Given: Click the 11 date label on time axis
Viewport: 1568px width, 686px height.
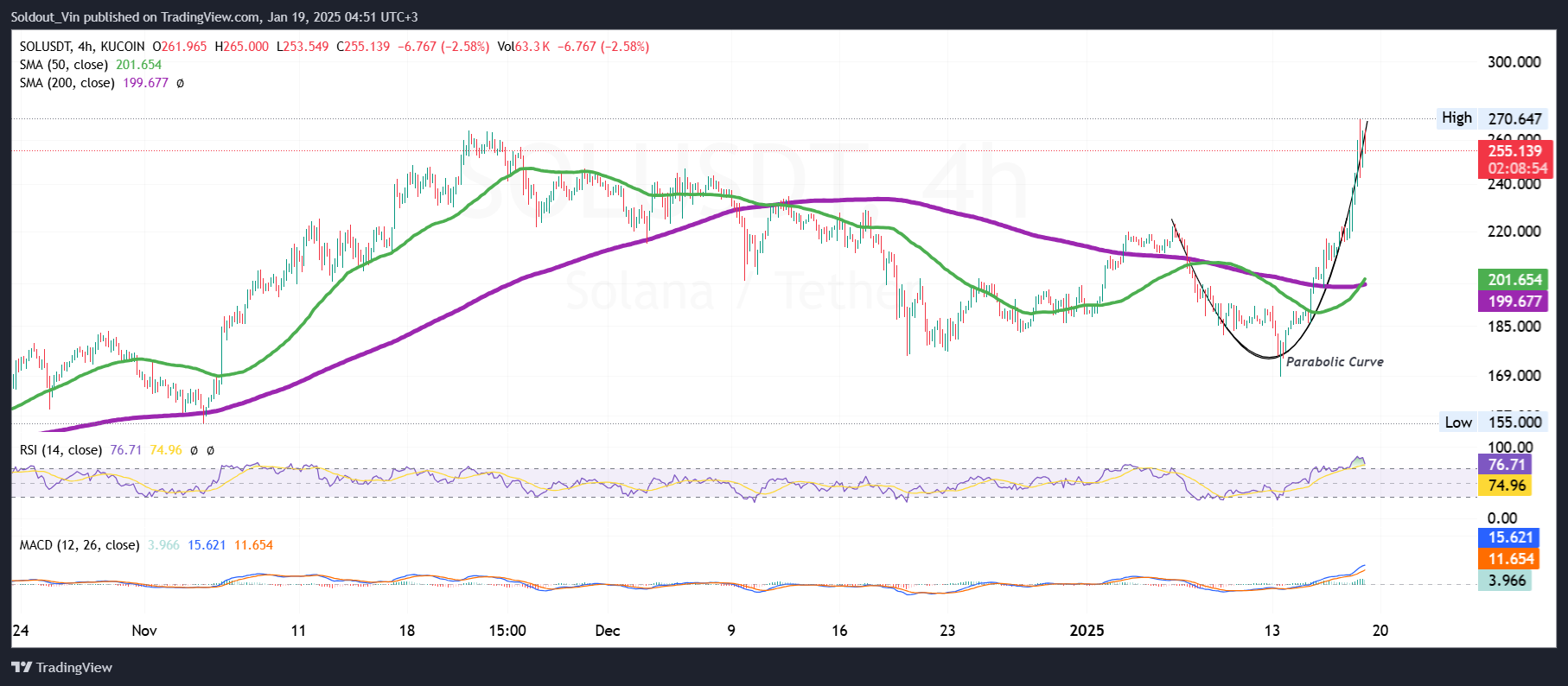Looking at the screenshot, I should coord(298,631).
